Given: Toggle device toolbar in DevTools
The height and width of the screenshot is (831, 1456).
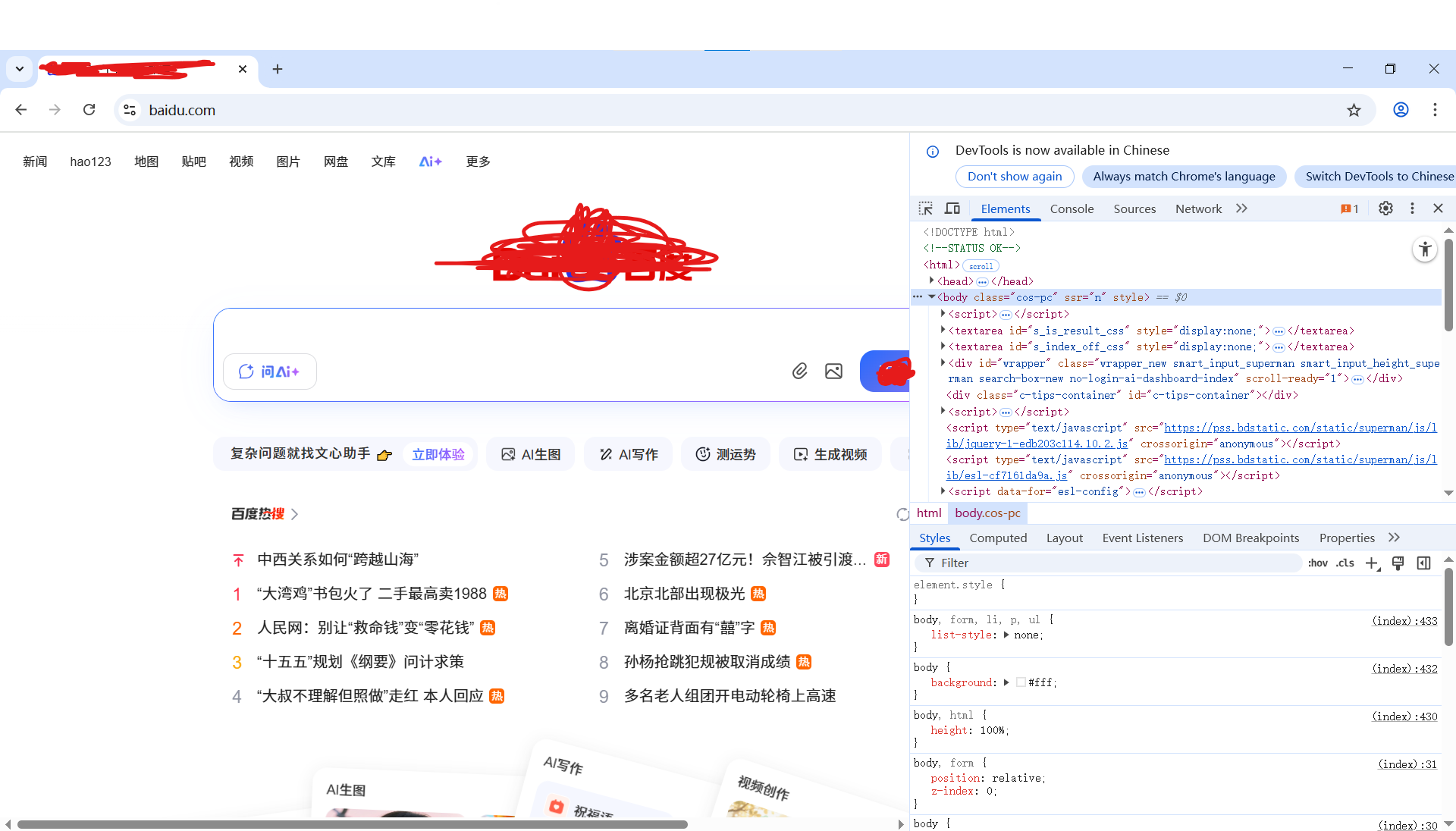Looking at the screenshot, I should 952,209.
